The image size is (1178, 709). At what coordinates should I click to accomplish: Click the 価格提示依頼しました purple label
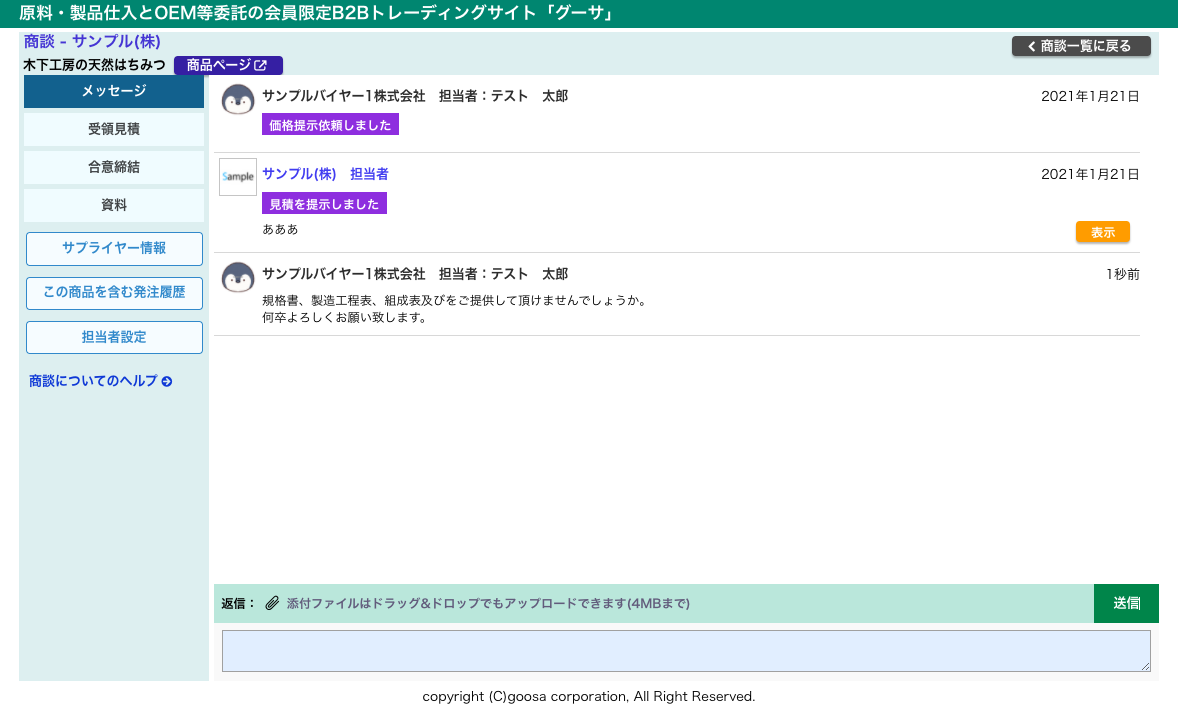pyautogui.click(x=330, y=125)
